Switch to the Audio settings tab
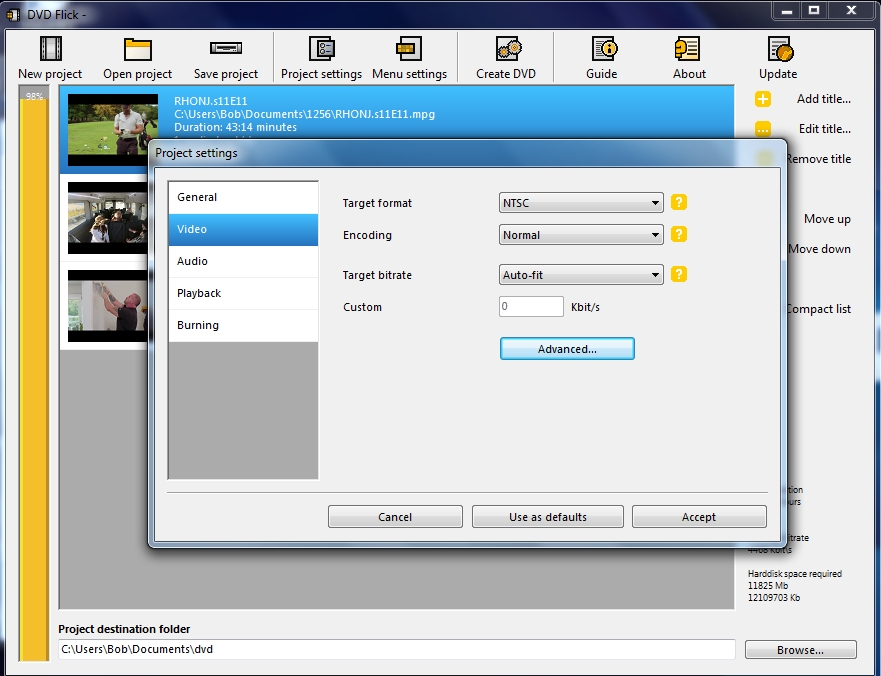 243,261
